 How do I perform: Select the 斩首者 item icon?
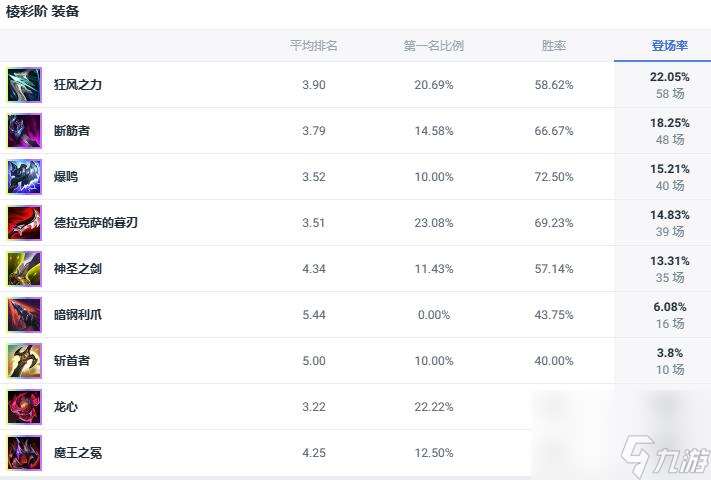(24, 361)
